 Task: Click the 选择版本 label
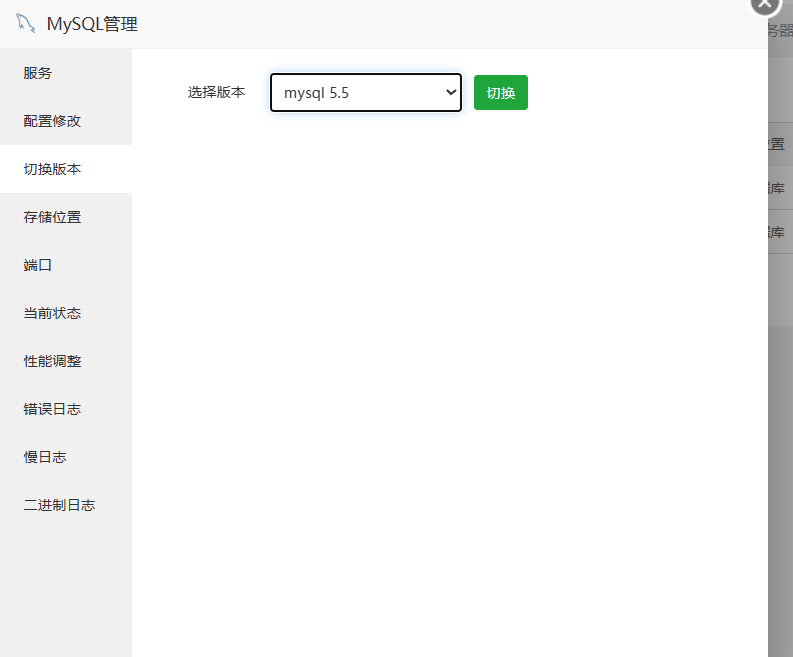[216, 92]
